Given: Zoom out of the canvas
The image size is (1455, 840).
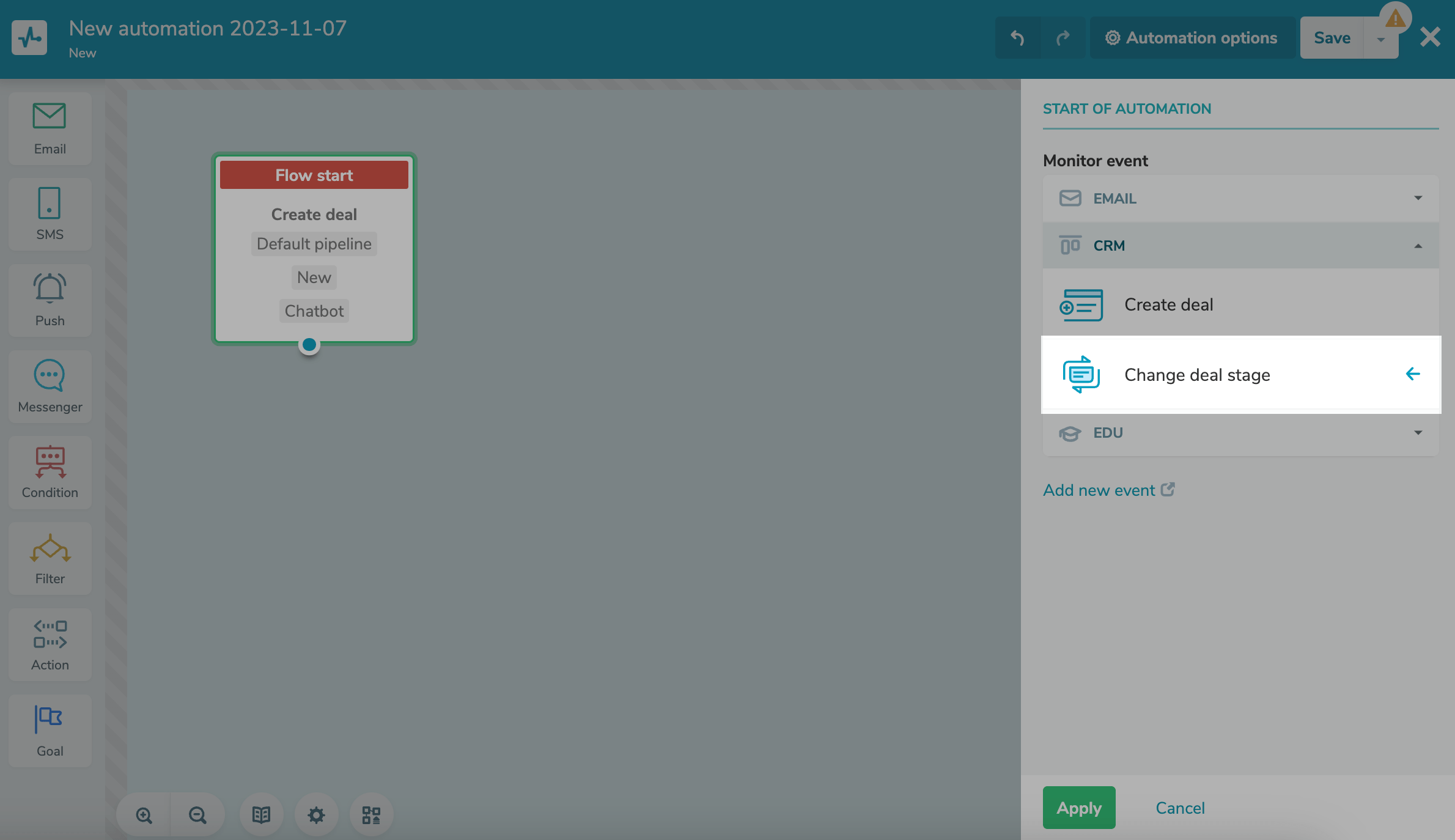Looking at the screenshot, I should pyautogui.click(x=197, y=815).
